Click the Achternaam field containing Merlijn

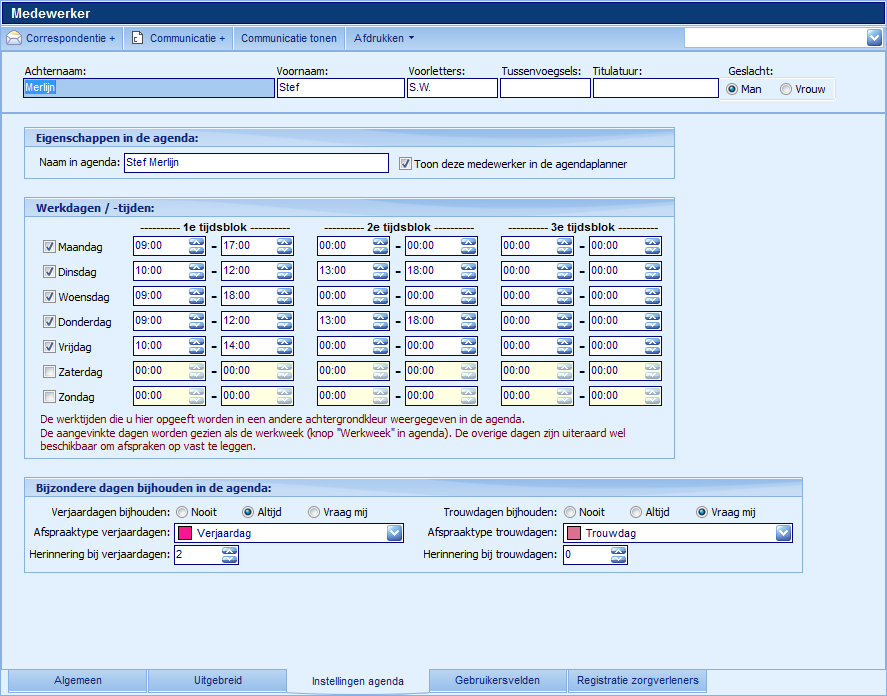pos(149,88)
